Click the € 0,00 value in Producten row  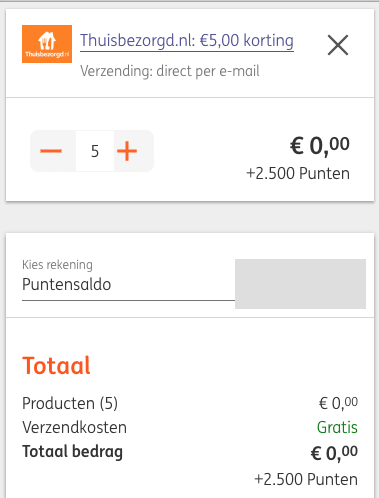tap(338, 403)
